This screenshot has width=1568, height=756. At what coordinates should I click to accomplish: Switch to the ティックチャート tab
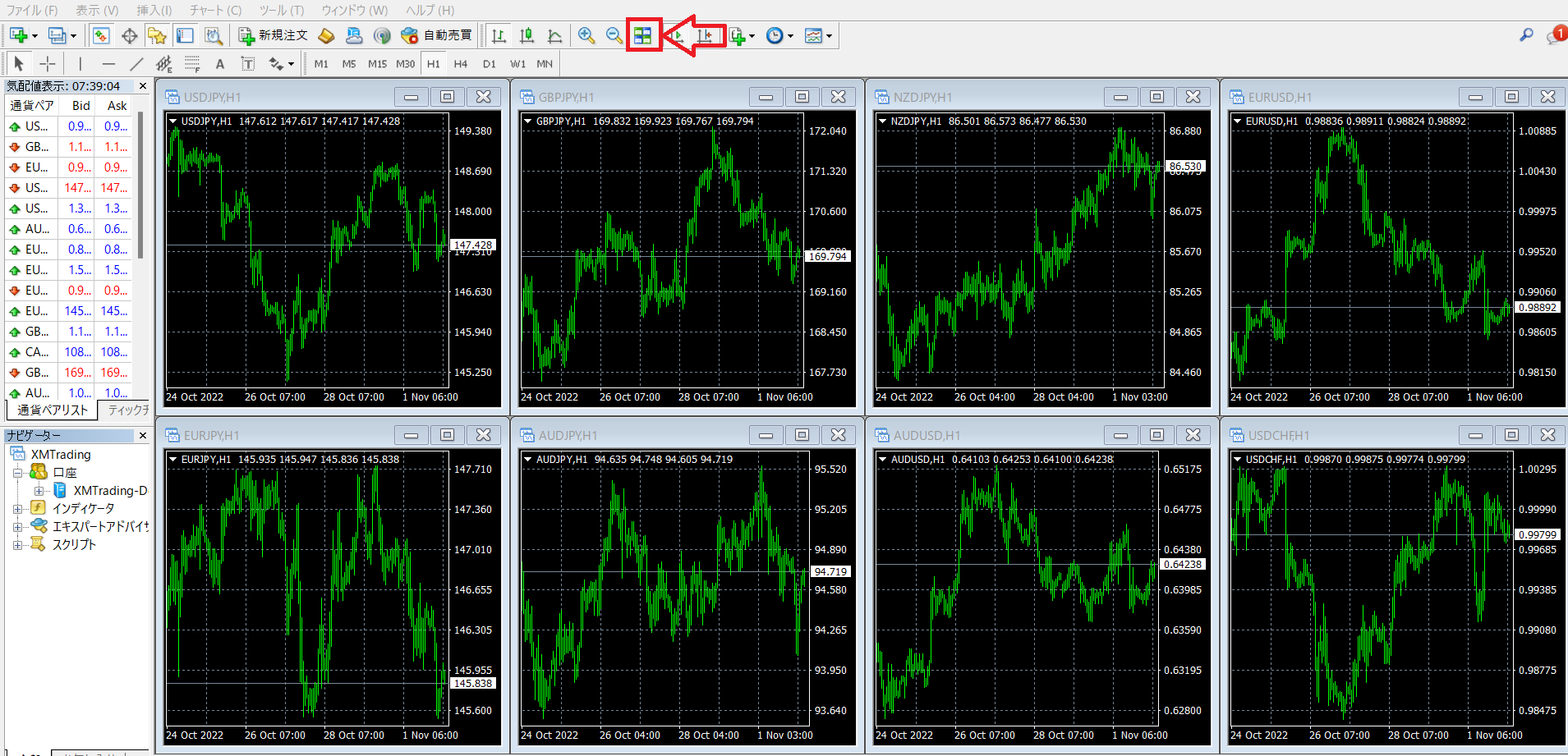tap(127, 410)
